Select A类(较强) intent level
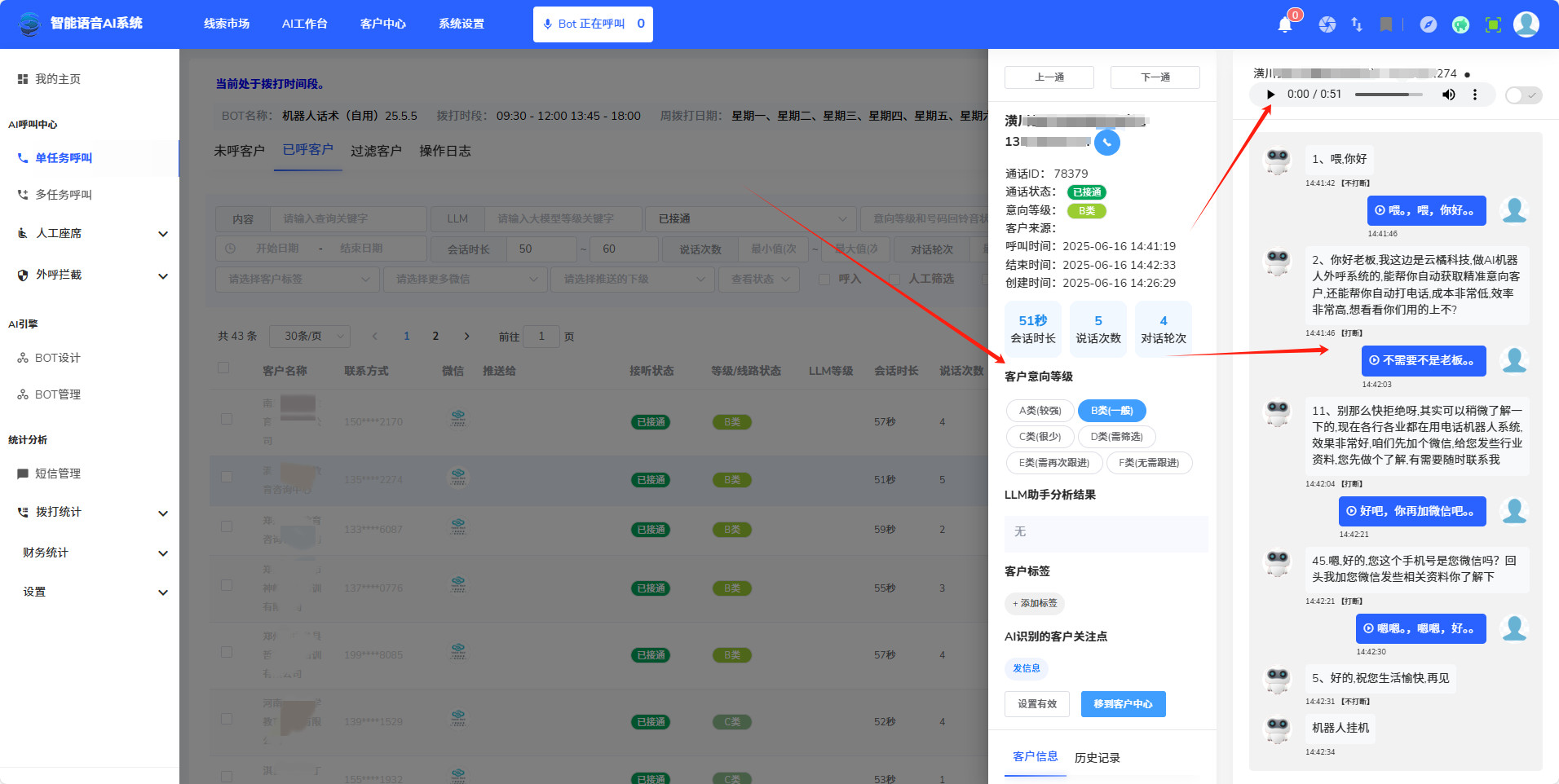 1040,411
